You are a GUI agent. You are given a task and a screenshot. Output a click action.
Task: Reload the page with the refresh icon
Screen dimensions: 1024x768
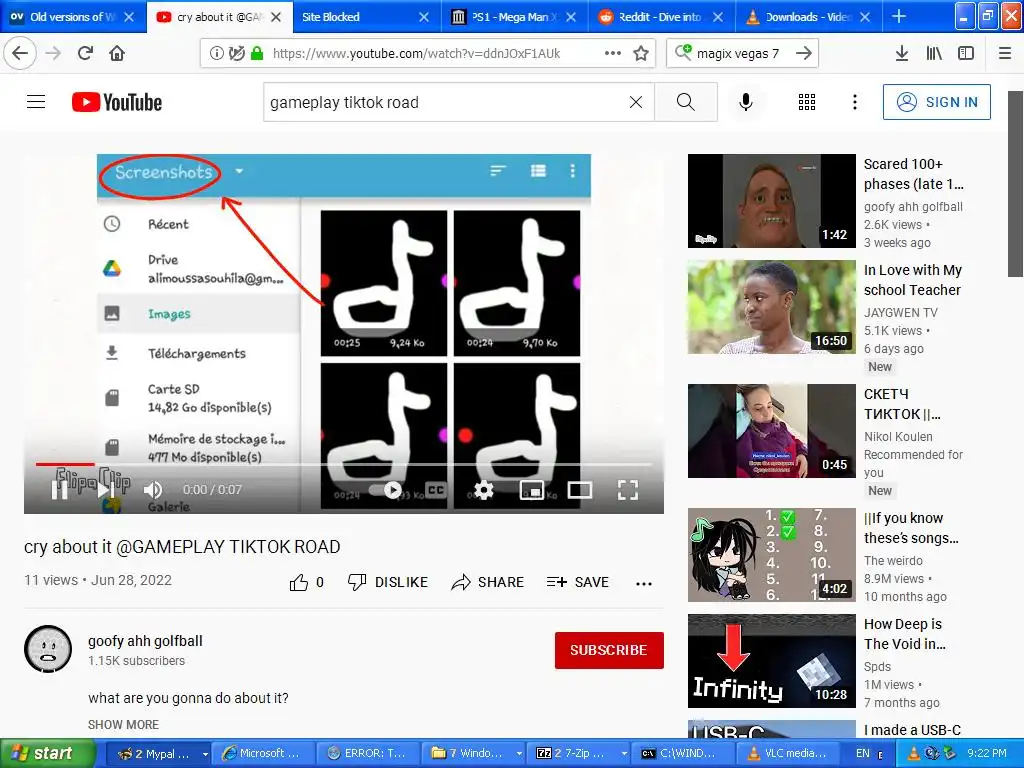point(85,53)
